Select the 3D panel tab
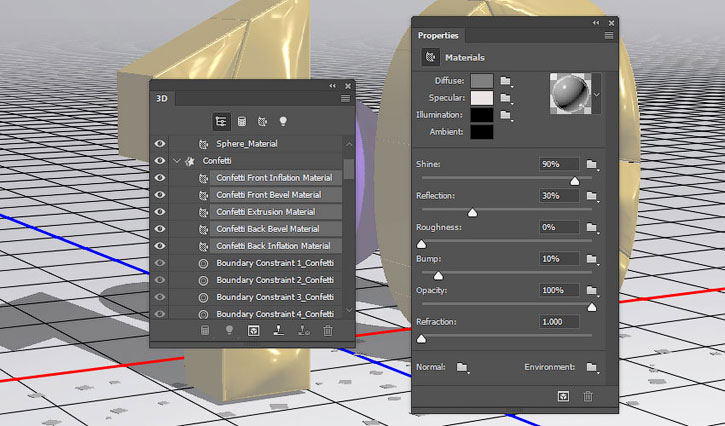Image resolution: width=725 pixels, height=426 pixels. (x=162, y=99)
